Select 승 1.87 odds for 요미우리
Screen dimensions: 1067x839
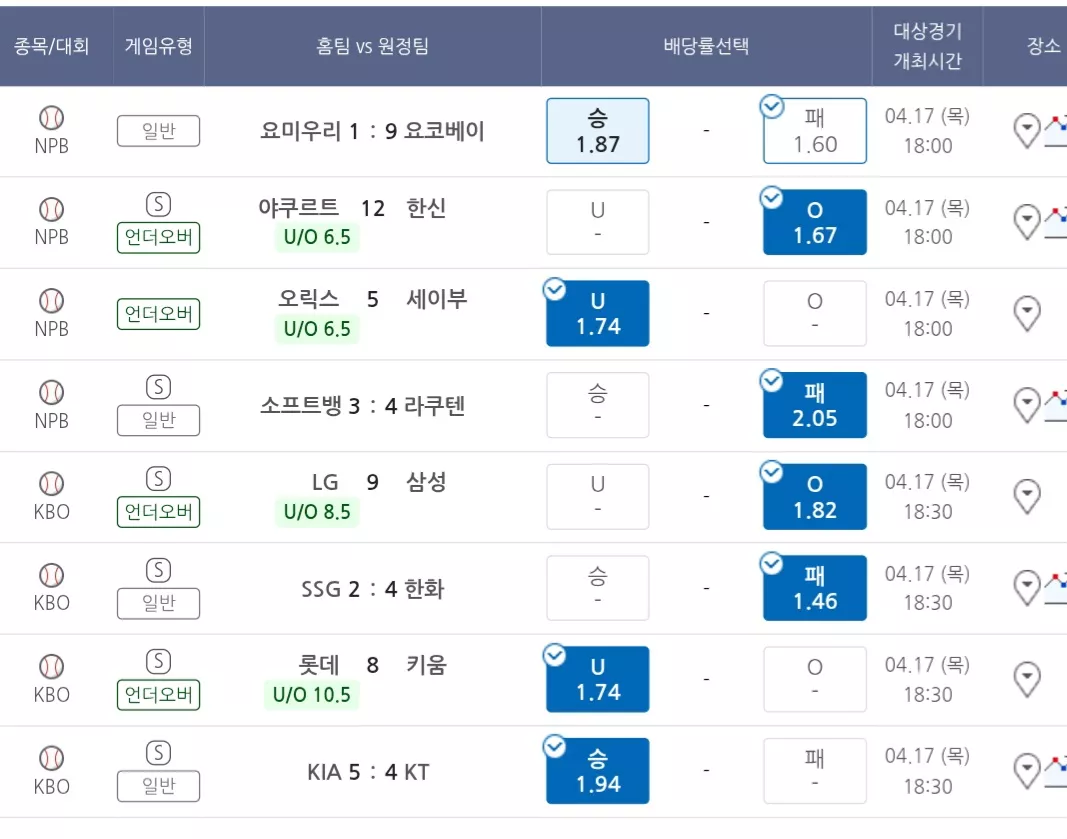tap(597, 131)
